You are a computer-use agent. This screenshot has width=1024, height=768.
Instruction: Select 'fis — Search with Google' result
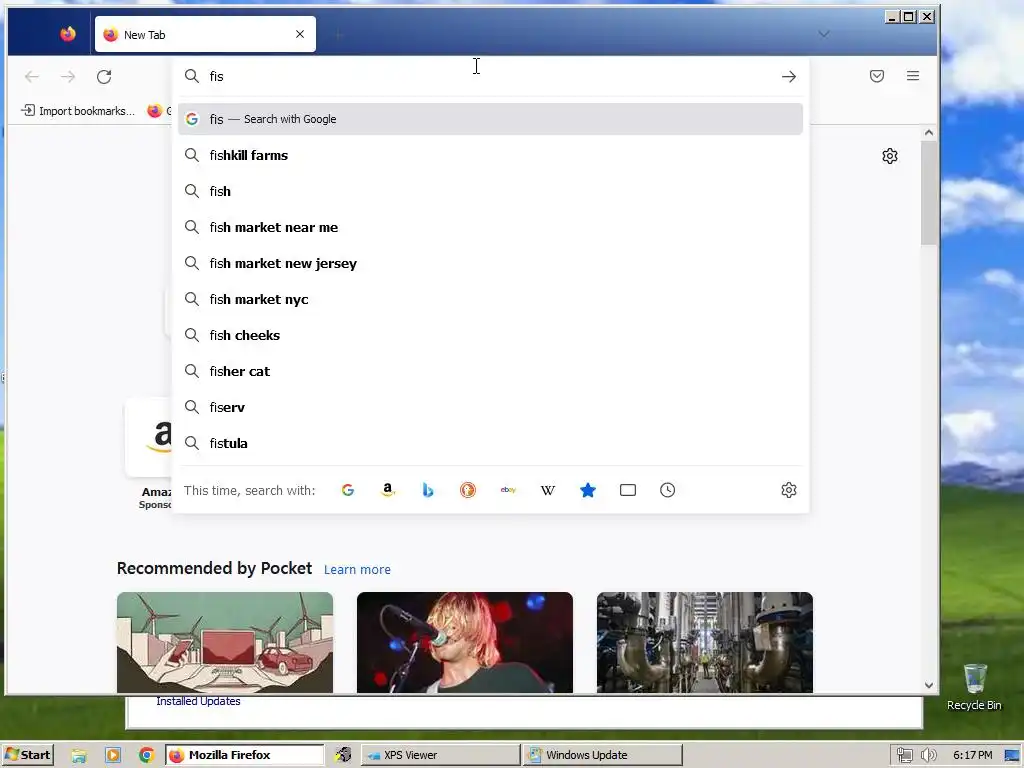click(490, 119)
